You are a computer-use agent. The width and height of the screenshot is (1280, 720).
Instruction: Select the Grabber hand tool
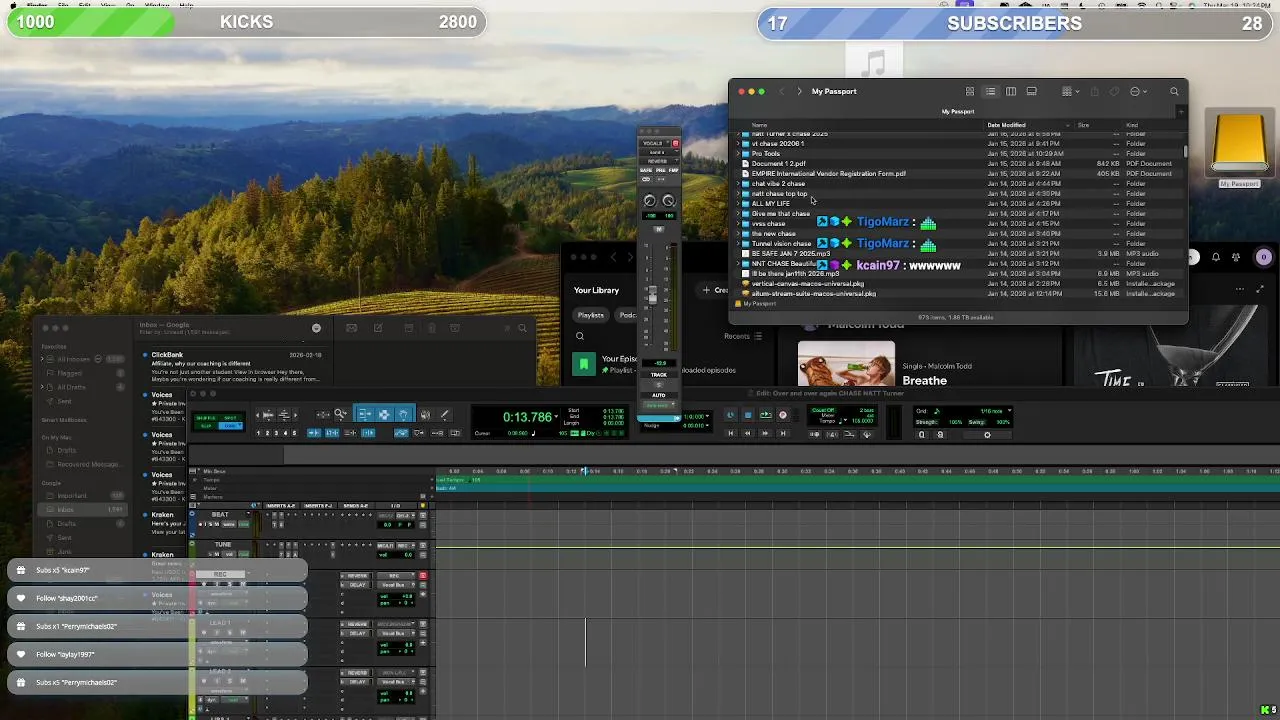(x=403, y=414)
